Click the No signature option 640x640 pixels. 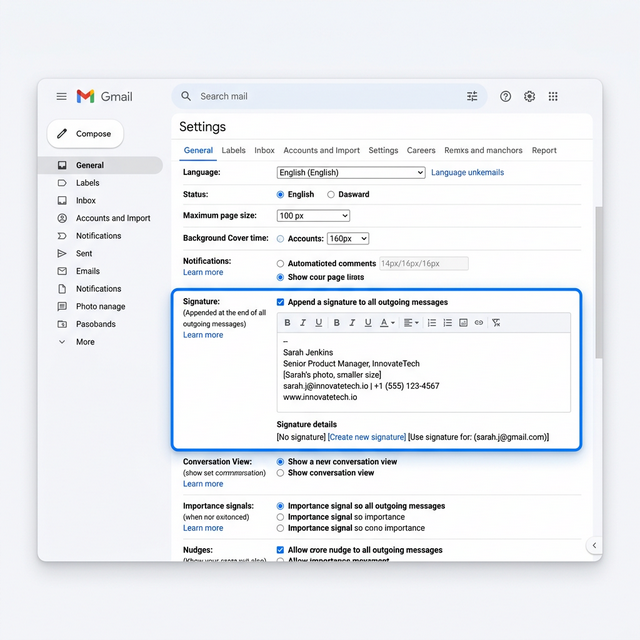[301, 437]
